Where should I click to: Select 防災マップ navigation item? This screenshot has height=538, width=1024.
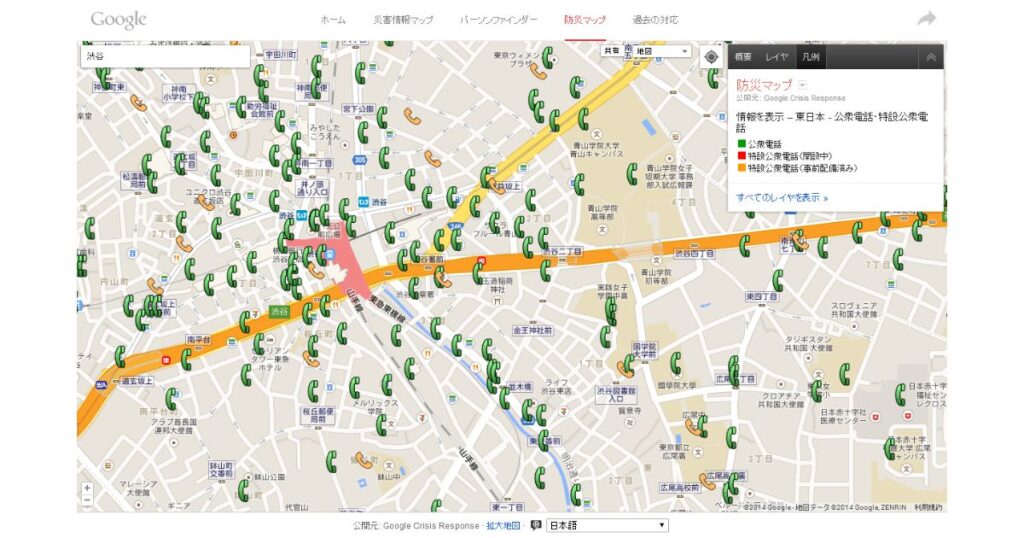coord(585,20)
